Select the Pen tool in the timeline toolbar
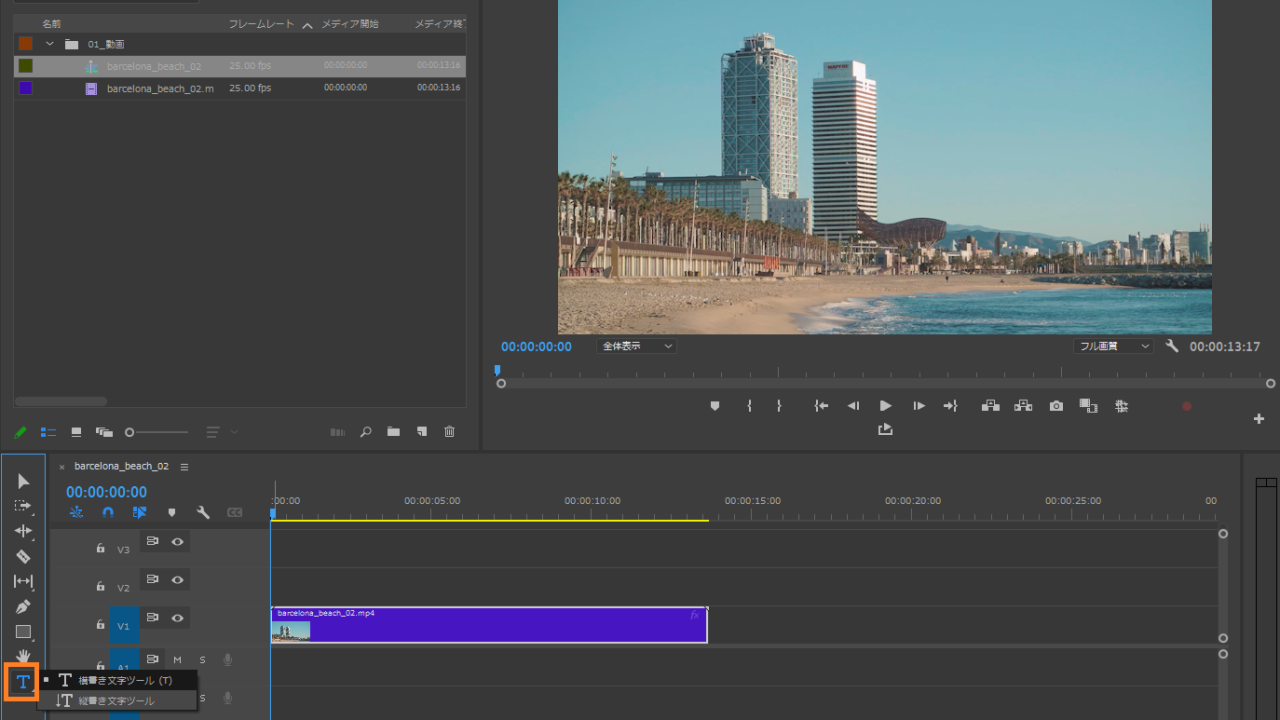Screen dimensions: 1280x720 point(23,606)
